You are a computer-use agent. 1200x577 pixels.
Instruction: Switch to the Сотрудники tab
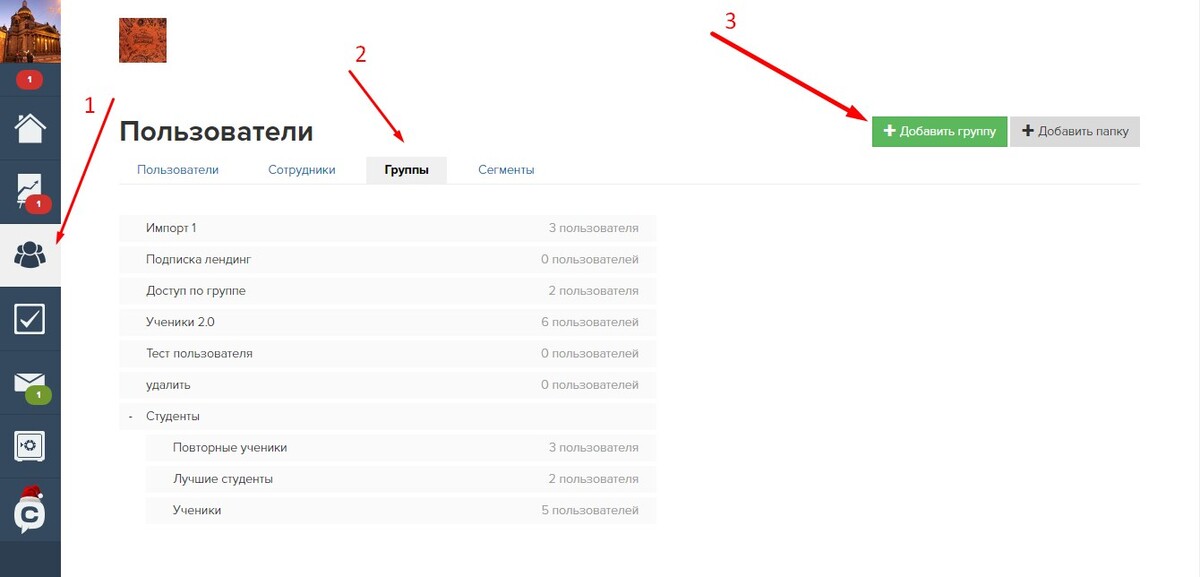[302, 170]
